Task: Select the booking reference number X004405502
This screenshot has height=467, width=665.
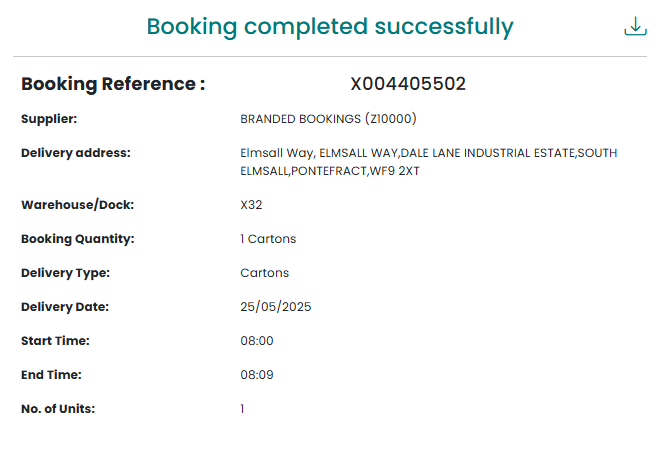Action: coord(408,84)
